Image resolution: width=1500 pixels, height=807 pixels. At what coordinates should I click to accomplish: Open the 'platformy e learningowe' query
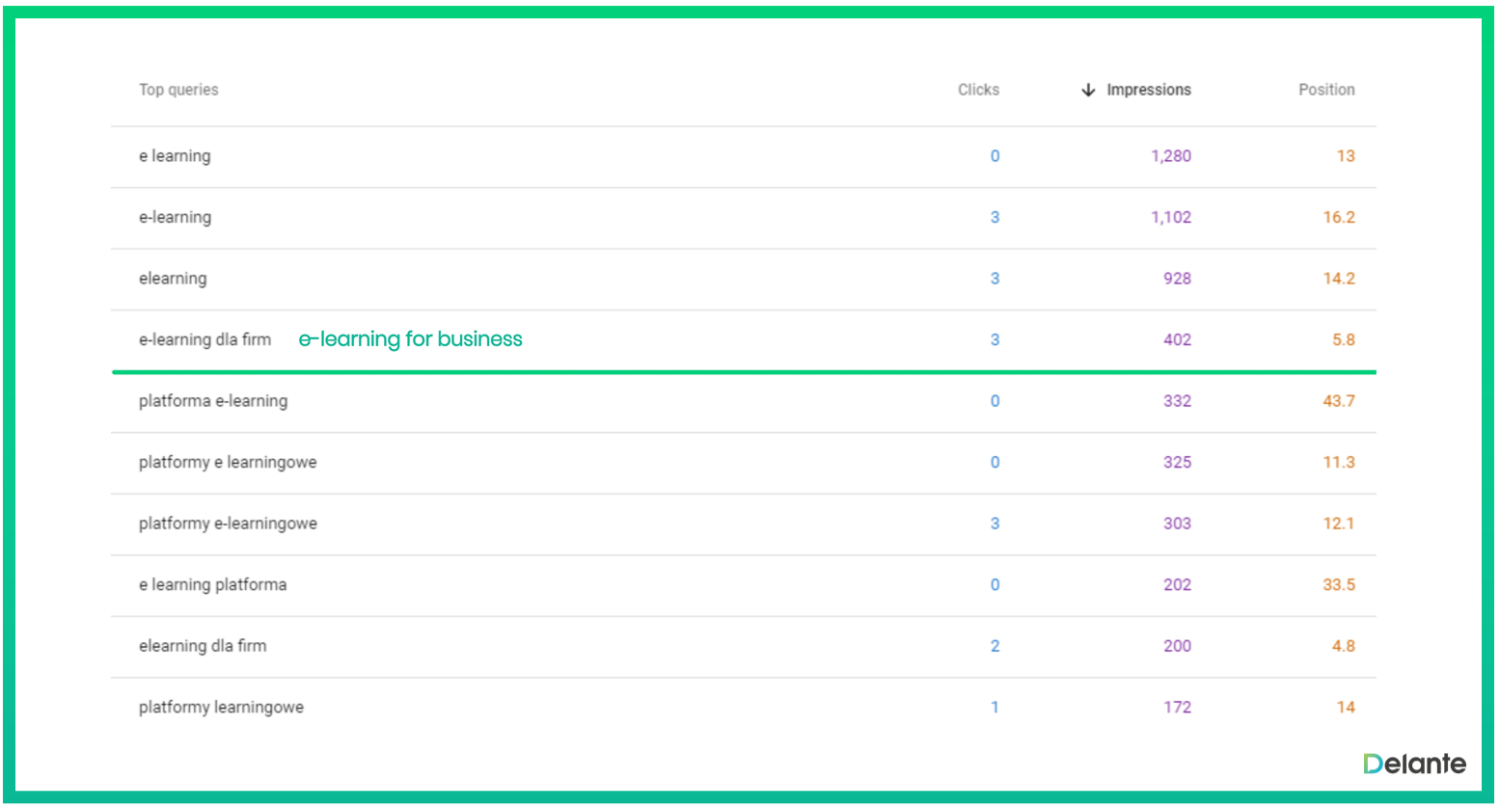click(x=228, y=462)
